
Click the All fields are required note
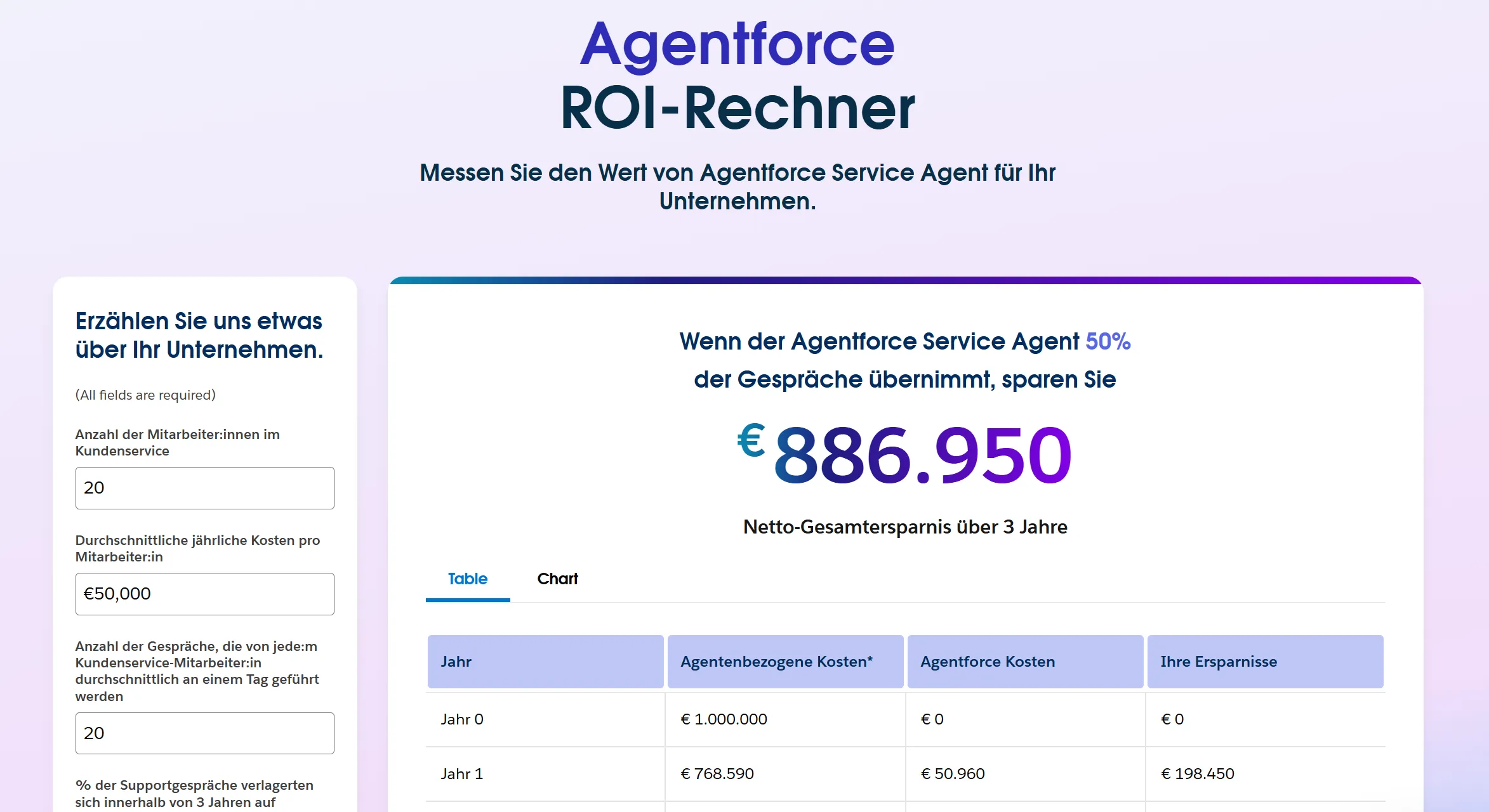[x=145, y=395]
